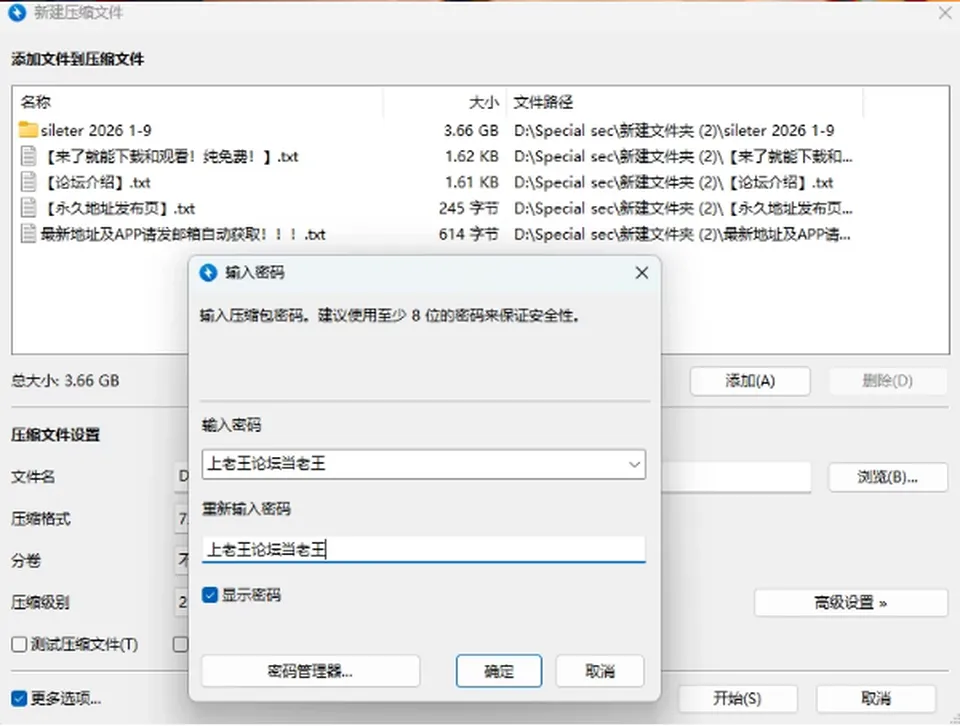Click the sileter 2026 1-9 folder icon
The image size is (960, 726).
click(28, 130)
